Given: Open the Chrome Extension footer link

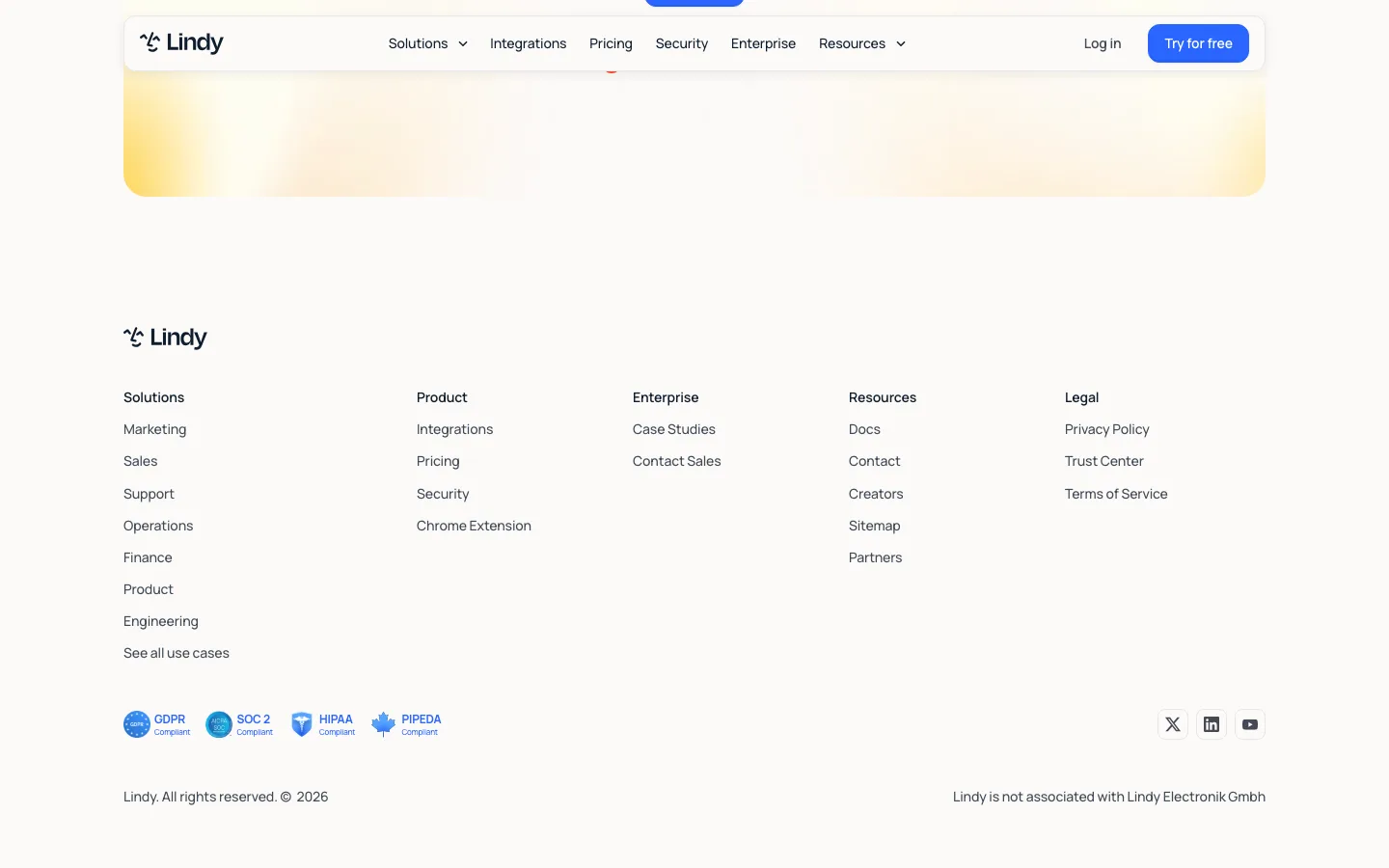Looking at the screenshot, I should (x=474, y=526).
